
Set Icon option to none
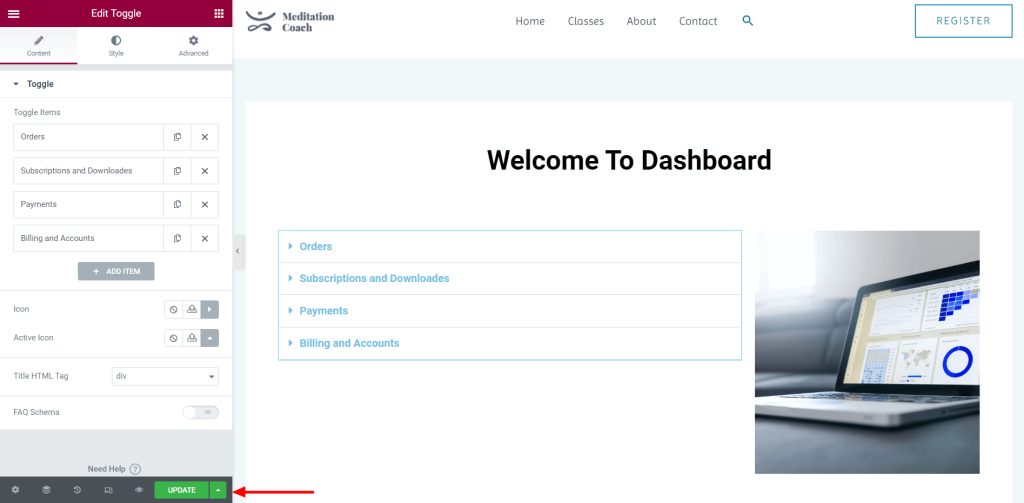173,310
